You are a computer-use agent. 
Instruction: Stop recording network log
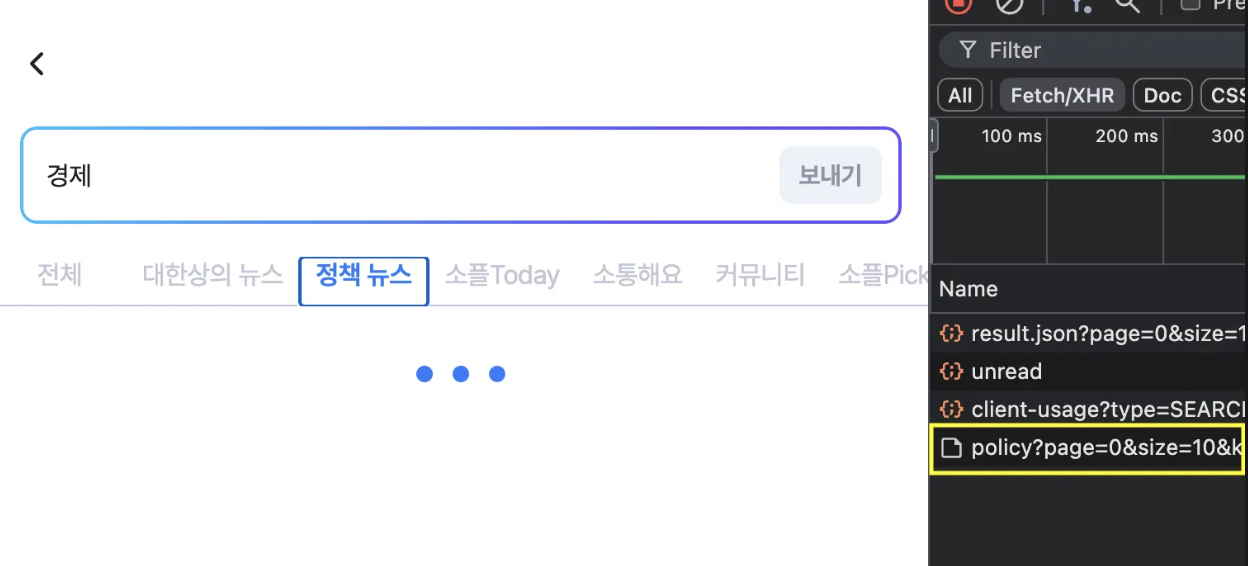(958, 5)
